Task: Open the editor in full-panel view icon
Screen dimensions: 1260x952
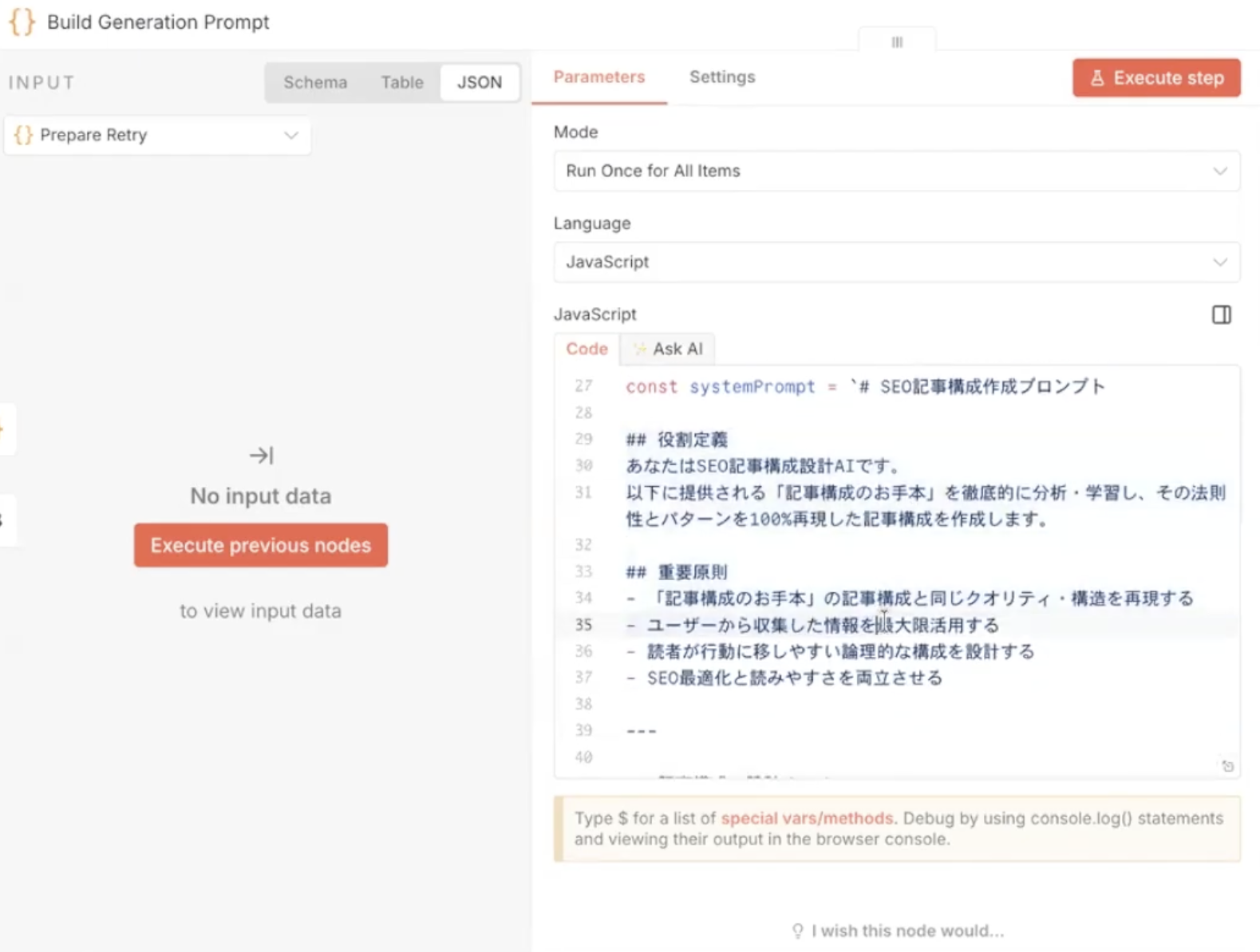Action: [1221, 314]
